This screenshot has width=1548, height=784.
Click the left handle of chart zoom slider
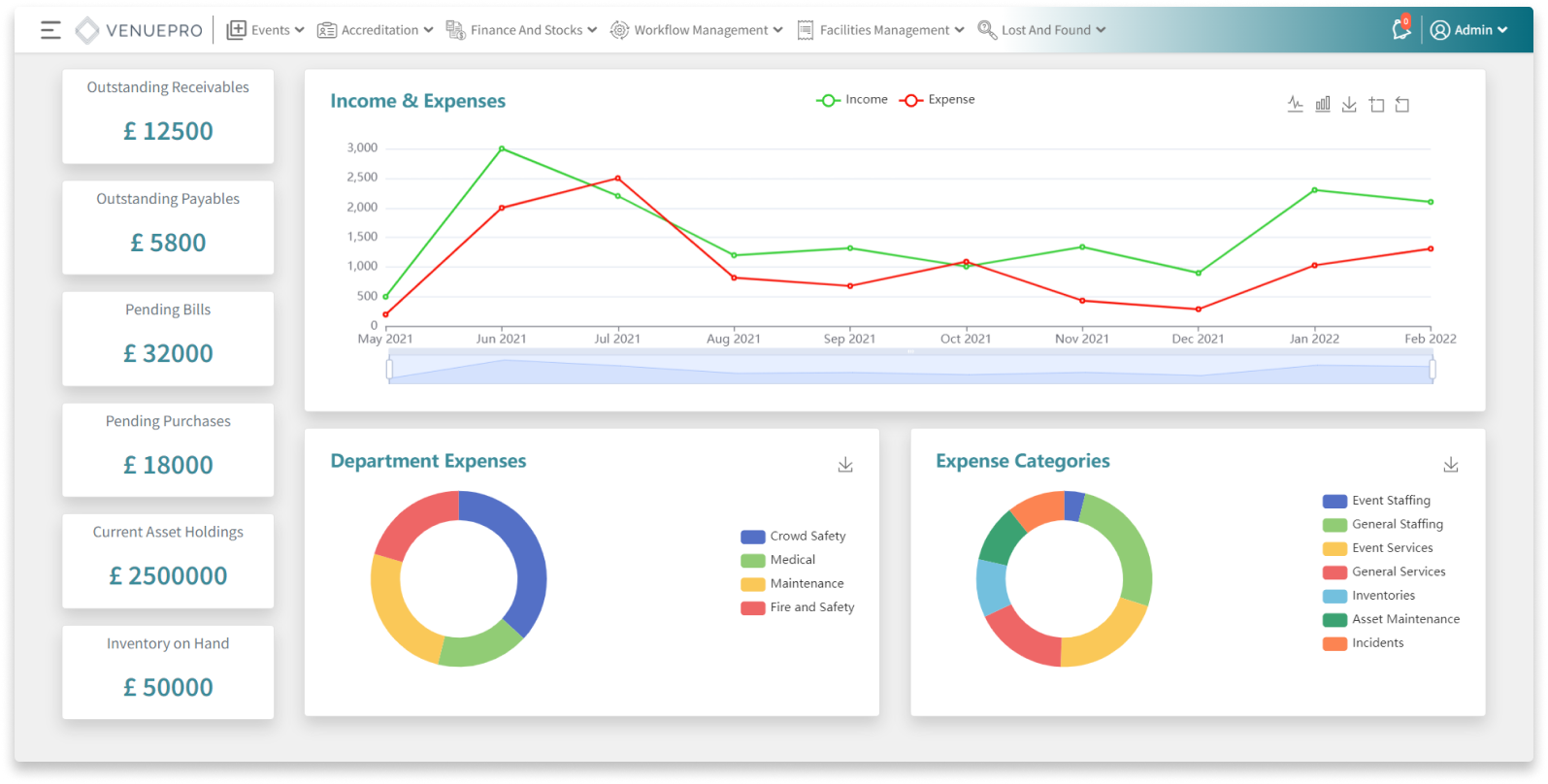point(389,369)
